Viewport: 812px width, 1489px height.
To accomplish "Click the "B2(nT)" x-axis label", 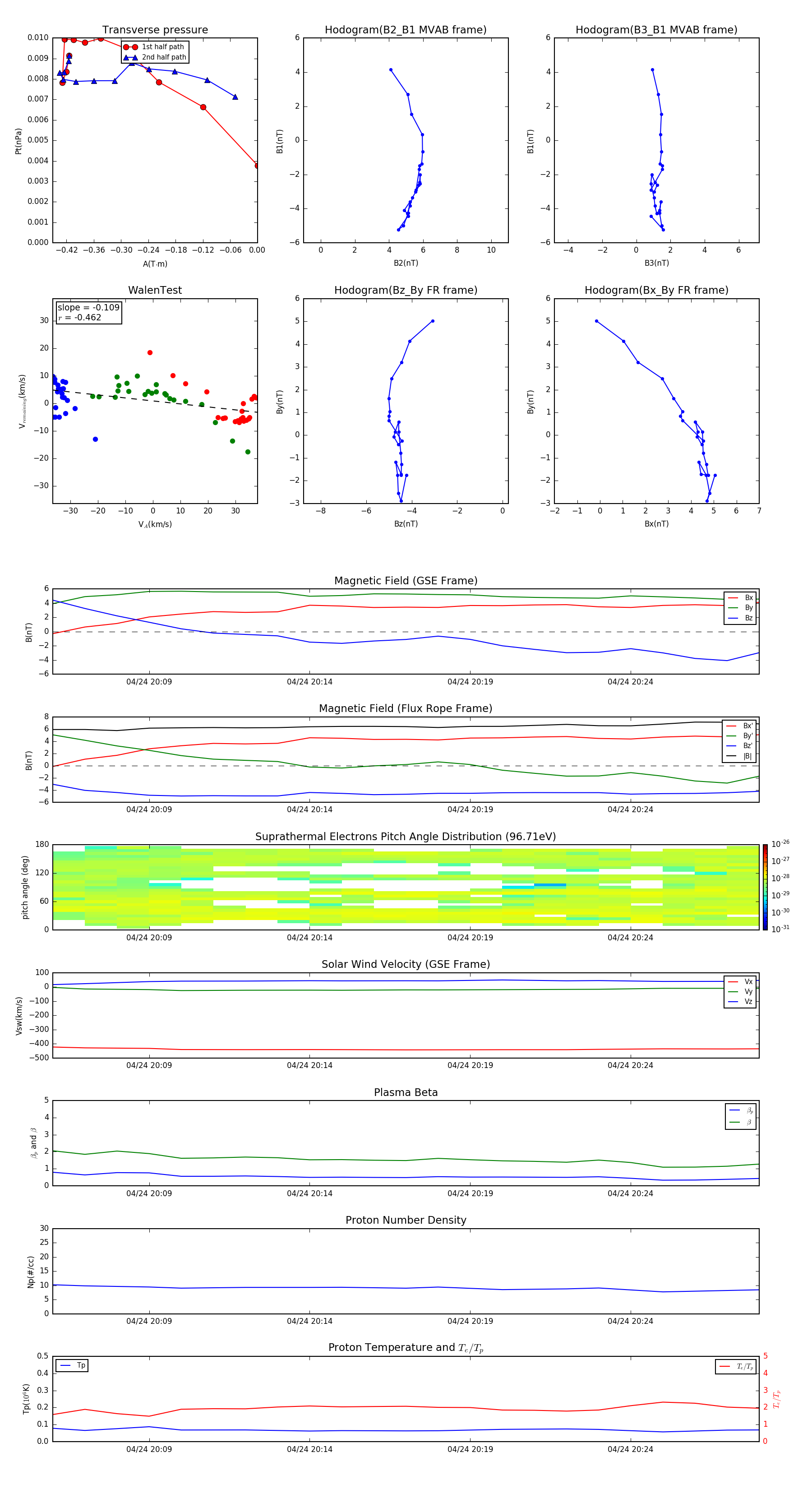I will tap(406, 264).
